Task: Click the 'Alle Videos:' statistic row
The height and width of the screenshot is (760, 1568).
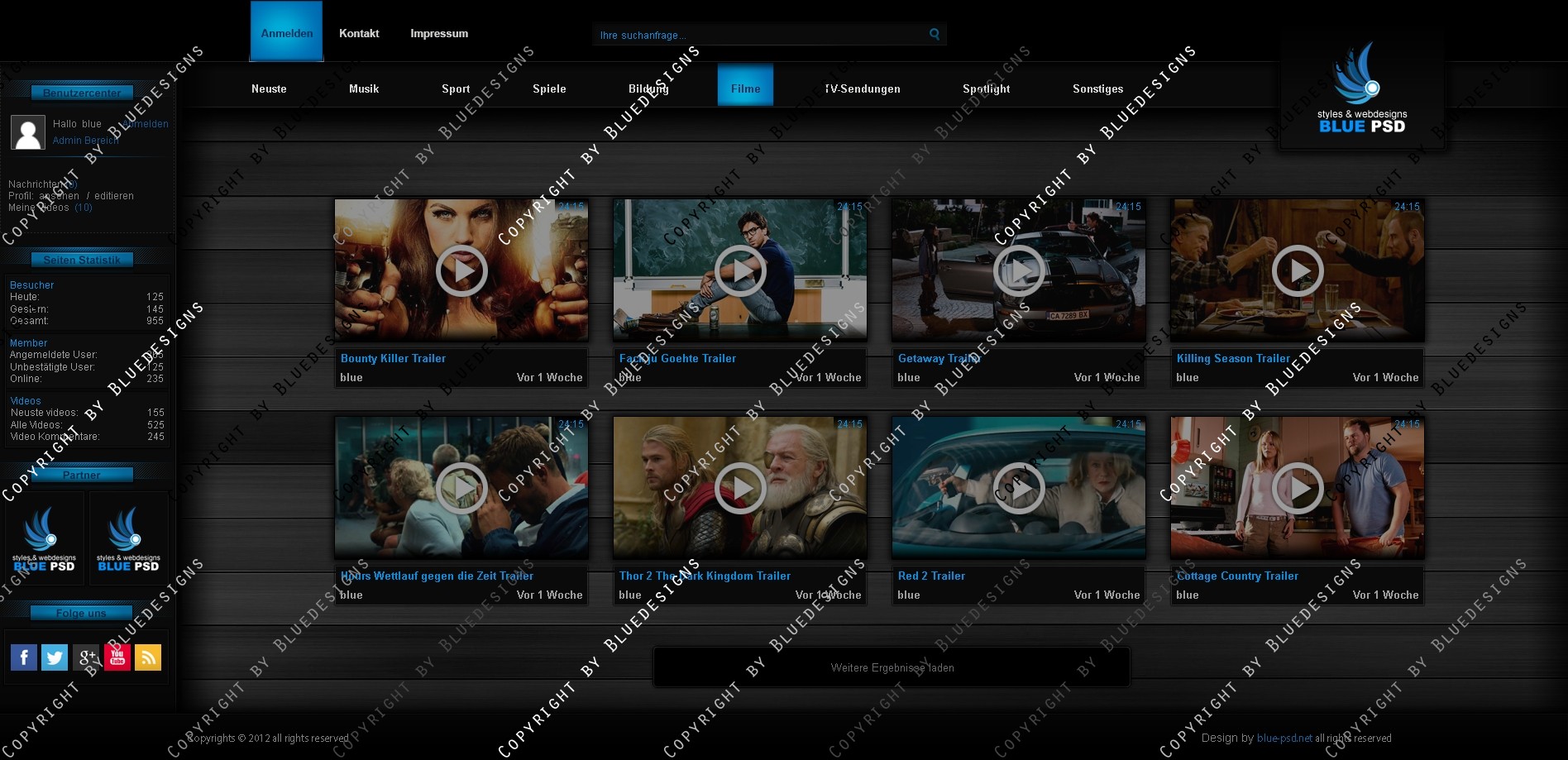Action: tap(87, 425)
